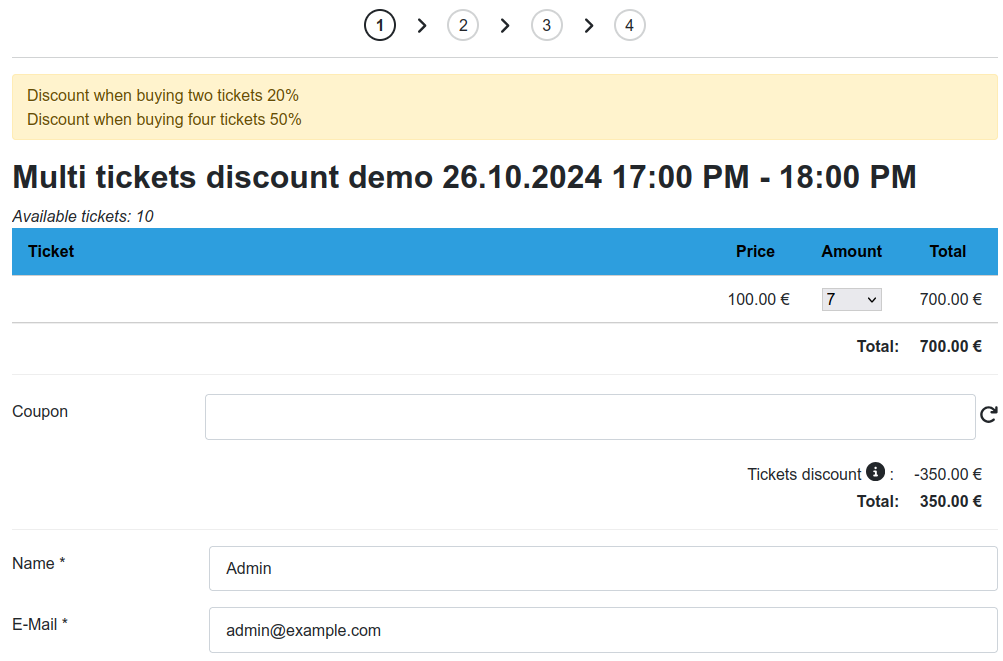Click the Name field containing Admin

(603, 568)
